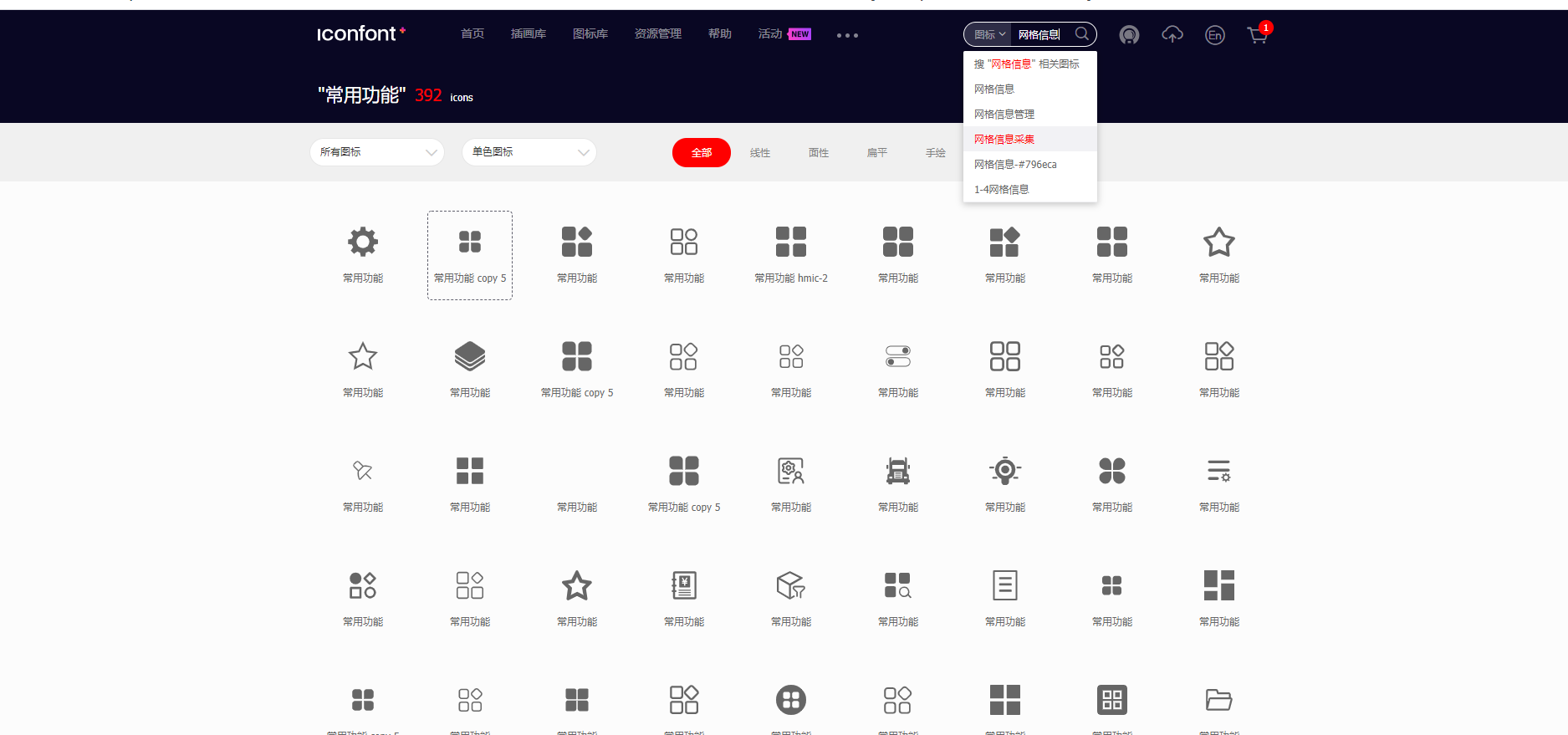Choose the 网格信息-#796eca suggestion
Screen dimensions: 1568x735
click(1030, 164)
